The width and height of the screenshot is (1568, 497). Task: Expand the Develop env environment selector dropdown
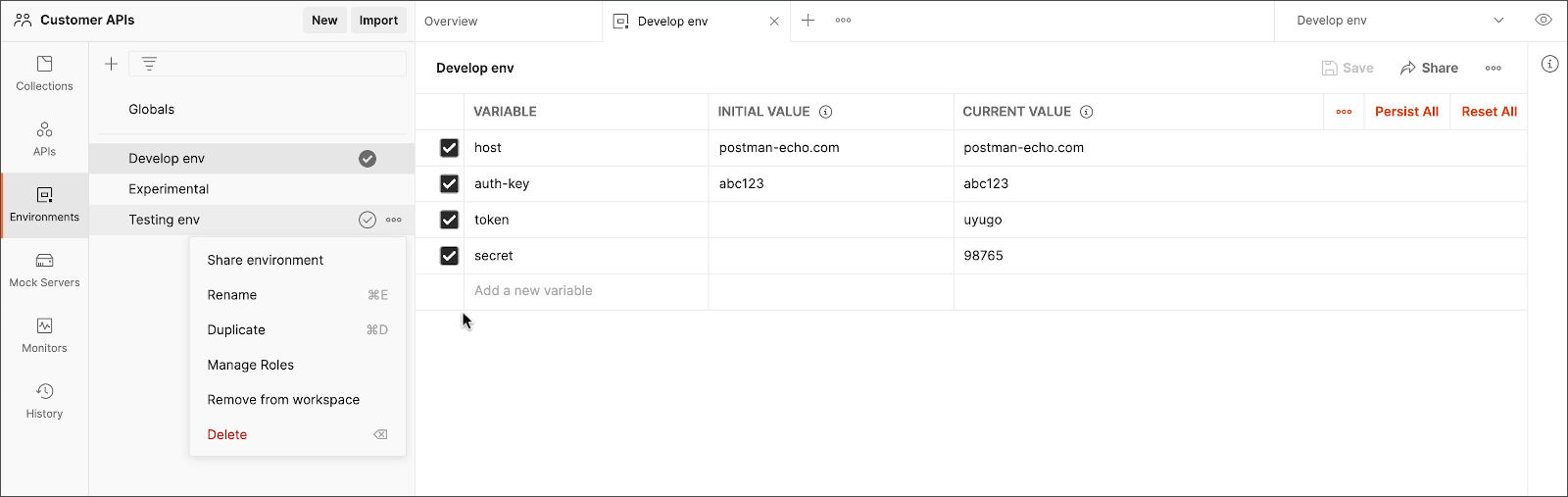pyautogui.click(x=1400, y=21)
